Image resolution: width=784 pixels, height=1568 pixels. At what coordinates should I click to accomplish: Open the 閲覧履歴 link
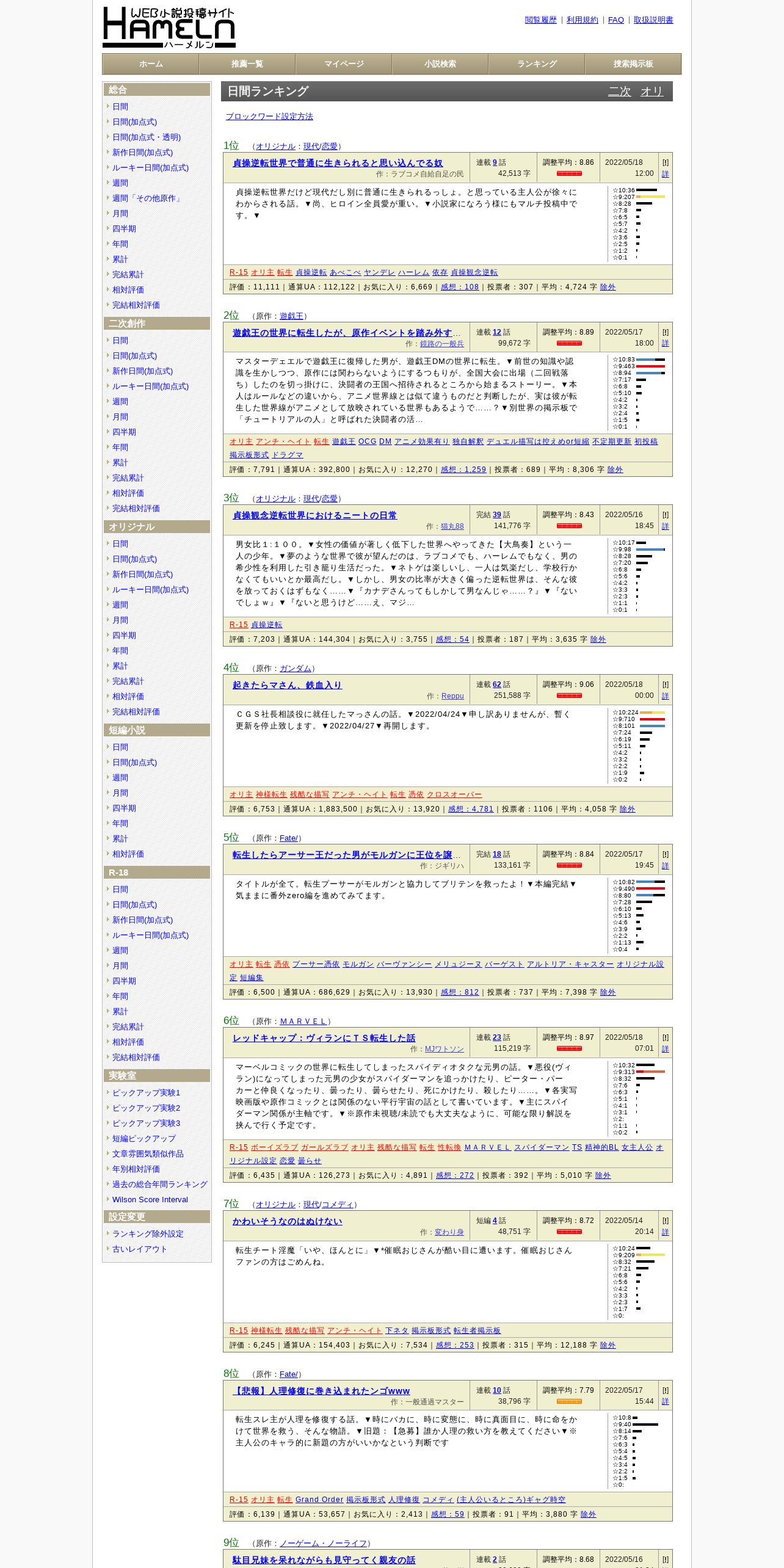point(541,20)
